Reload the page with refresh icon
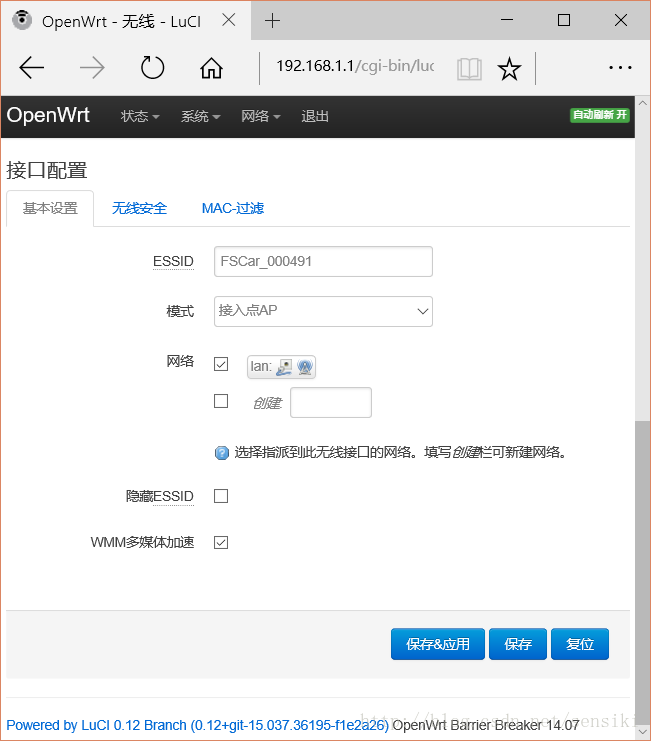 coord(152,68)
